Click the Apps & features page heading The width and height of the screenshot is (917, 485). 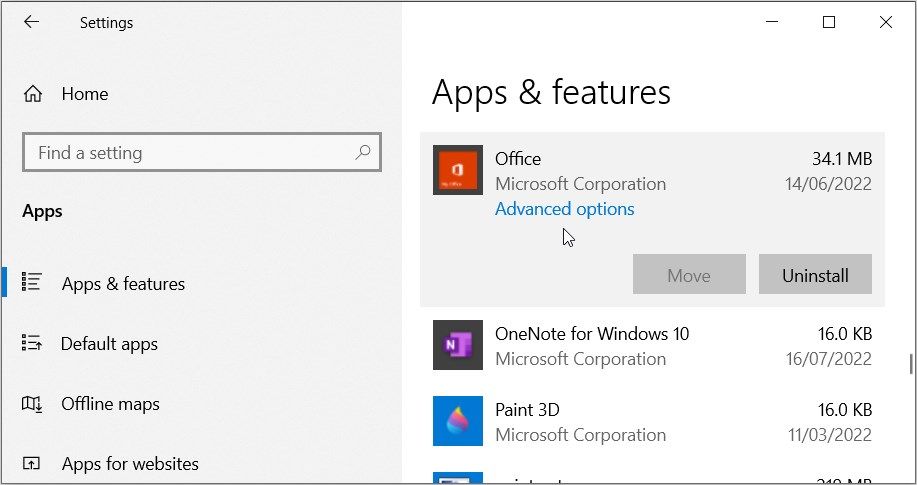click(x=551, y=92)
